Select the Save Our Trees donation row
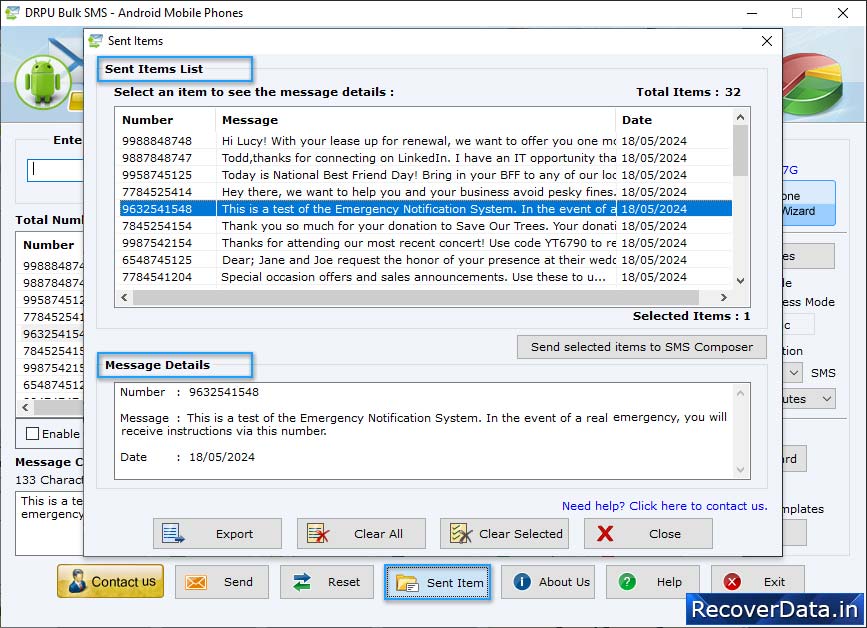867x628 pixels. (426, 226)
